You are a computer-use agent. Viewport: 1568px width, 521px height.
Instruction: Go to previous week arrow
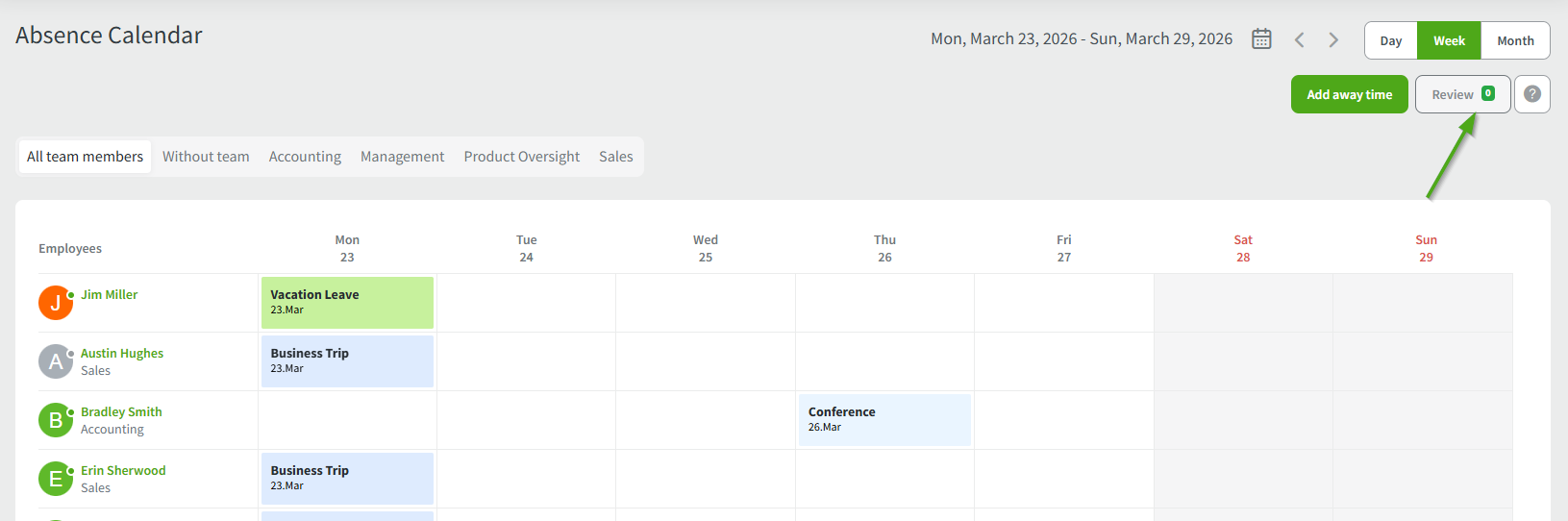click(x=1299, y=39)
